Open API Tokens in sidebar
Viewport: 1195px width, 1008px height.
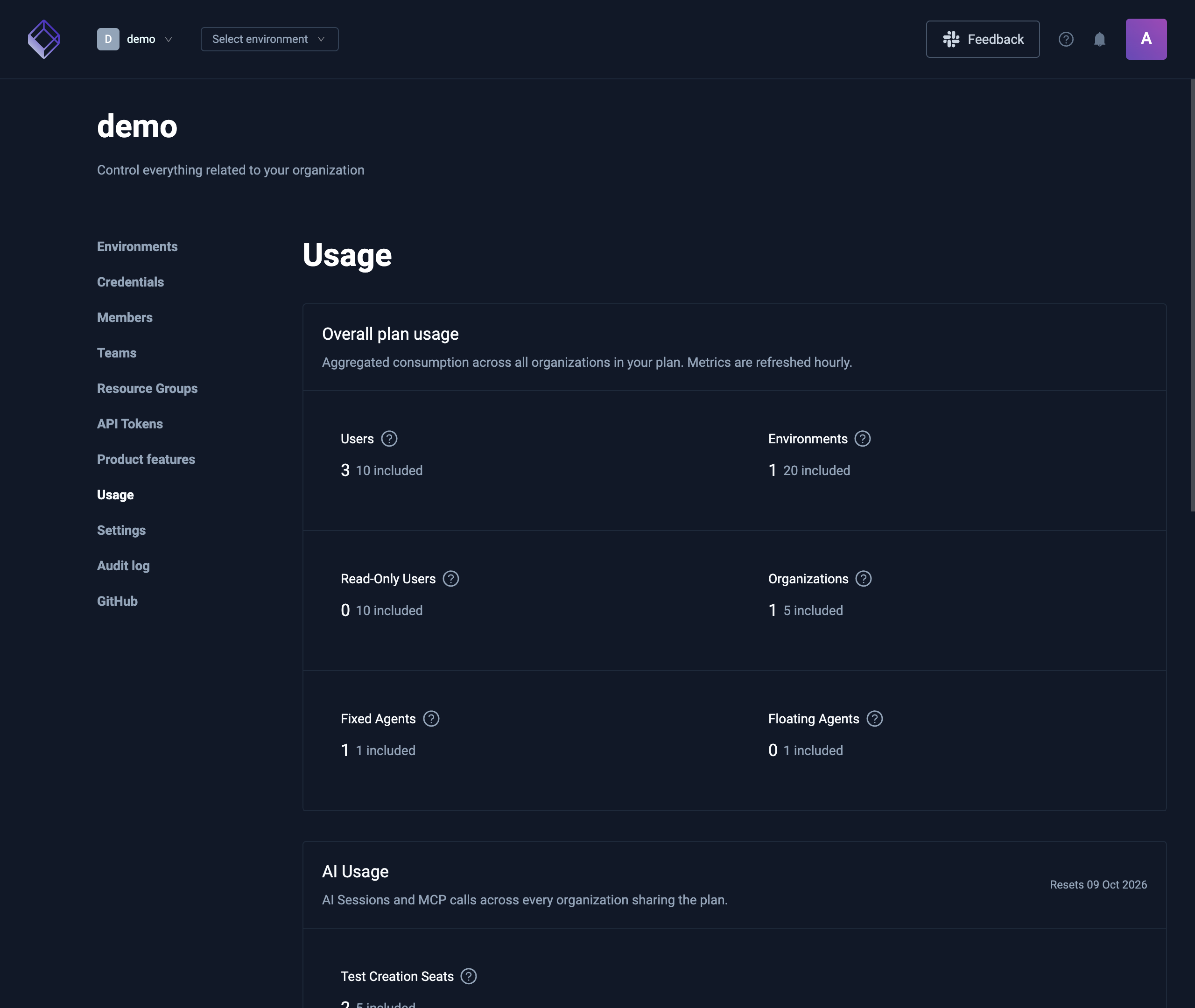coord(130,423)
